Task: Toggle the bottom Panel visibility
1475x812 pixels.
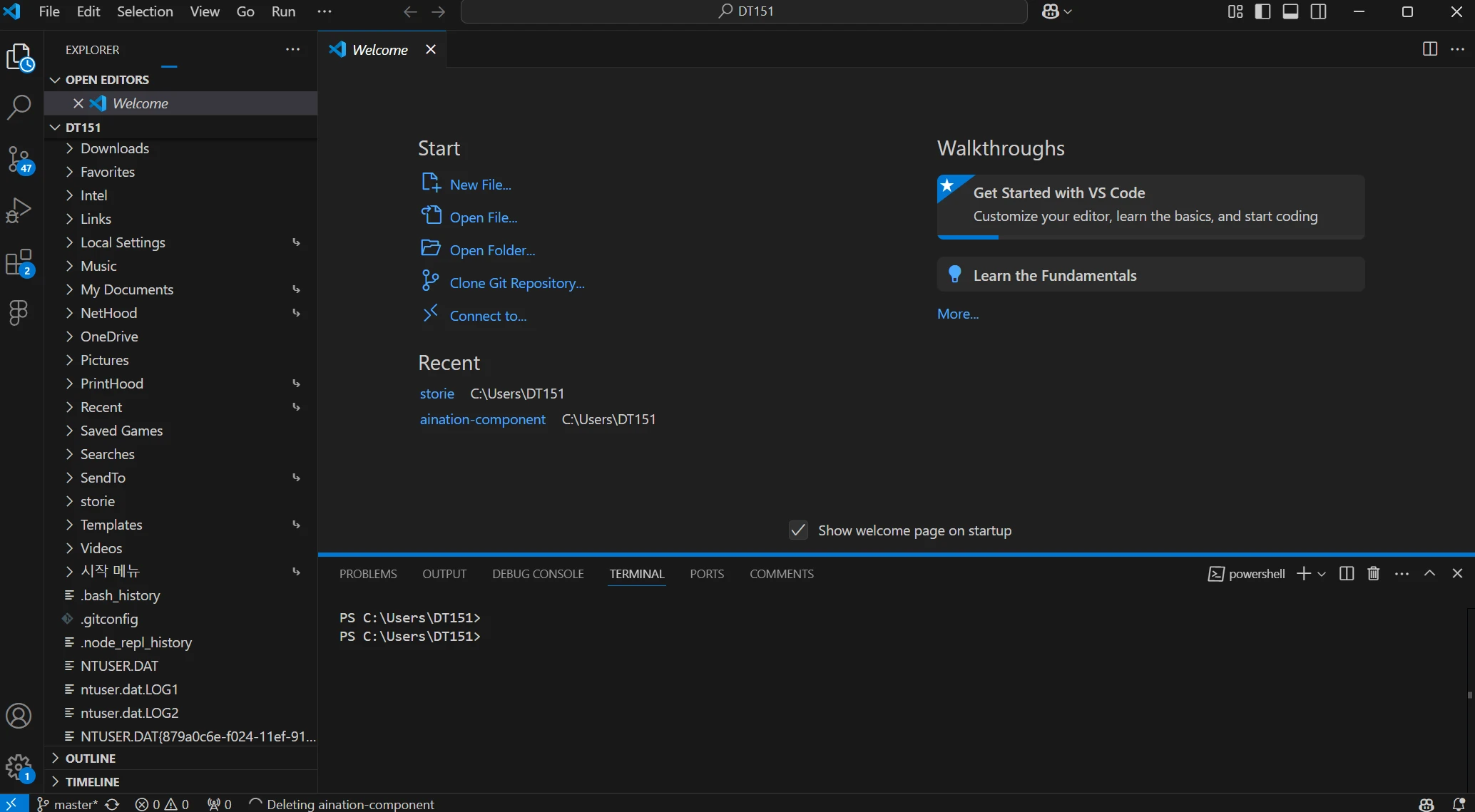Action: [x=1290, y=11]
